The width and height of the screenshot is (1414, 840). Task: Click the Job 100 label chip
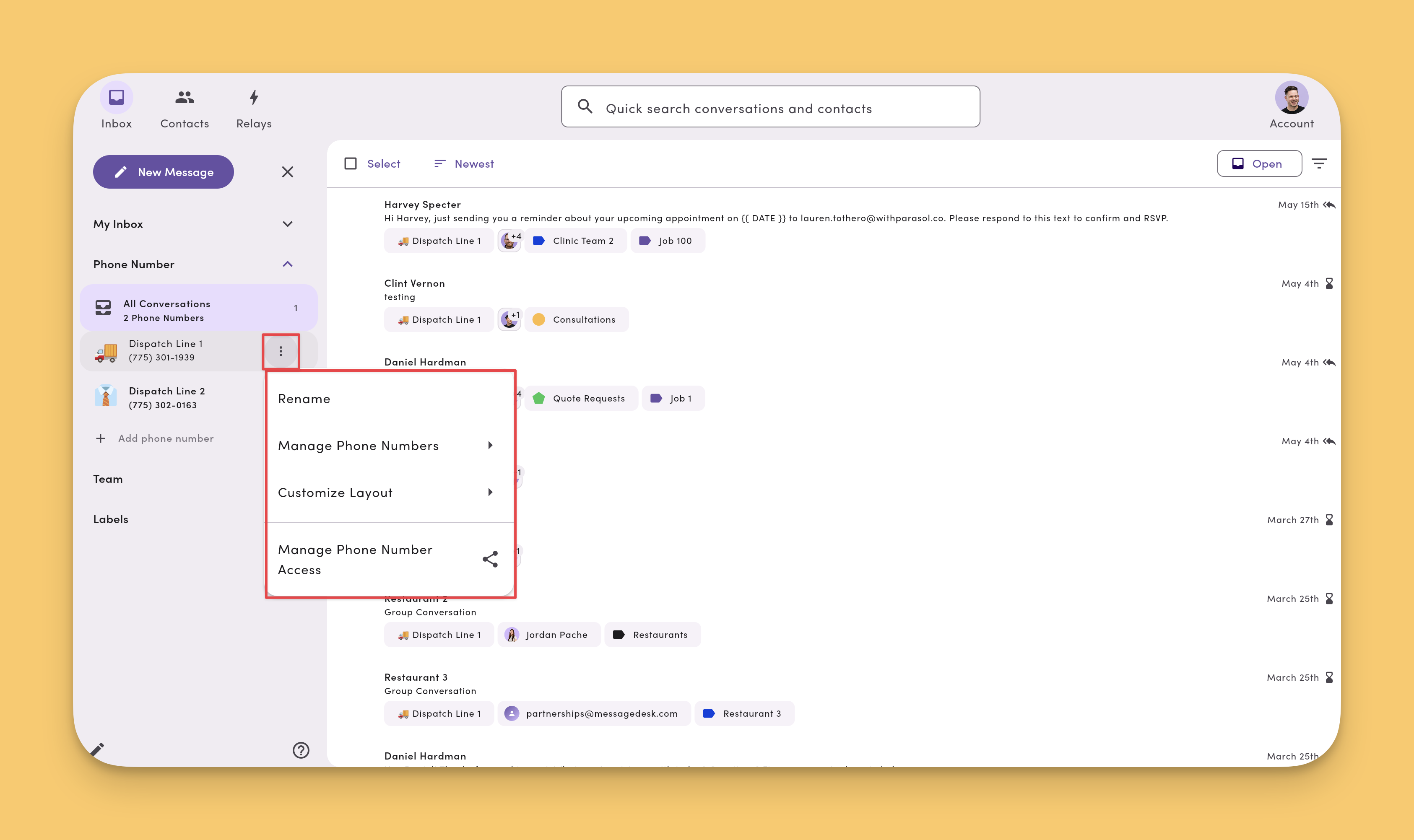coord(668,241)
